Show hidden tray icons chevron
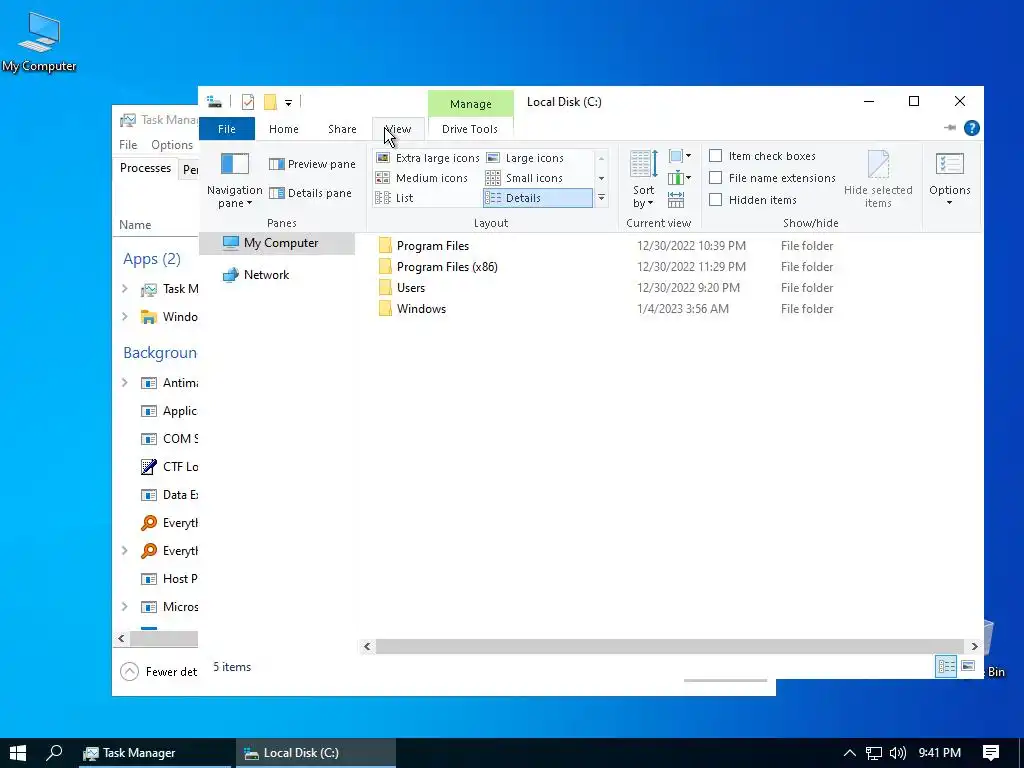The height and width of the screenshot is (768, 1024). (x=849, y=753)
